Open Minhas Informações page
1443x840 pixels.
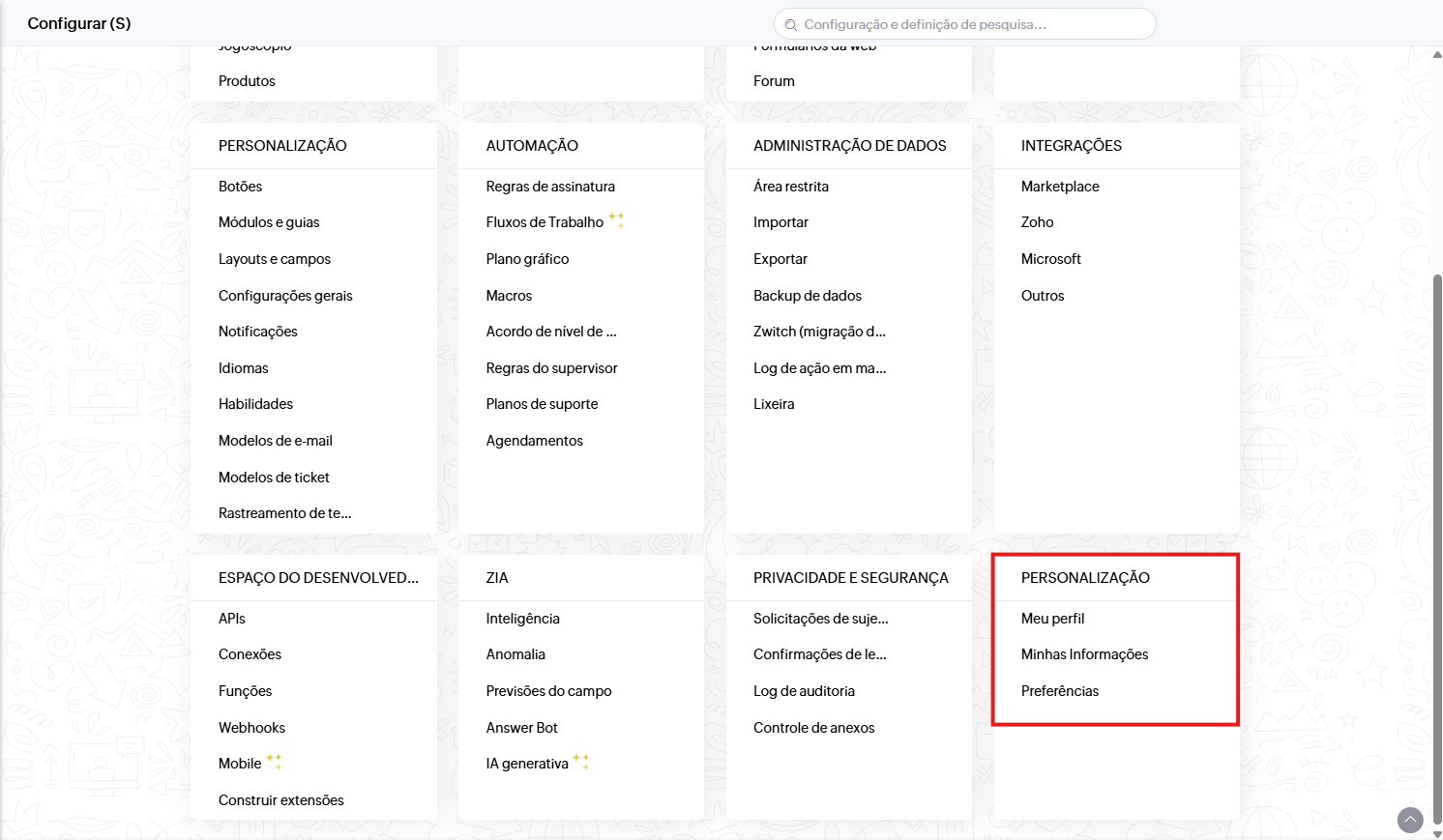pos(1084,654)
